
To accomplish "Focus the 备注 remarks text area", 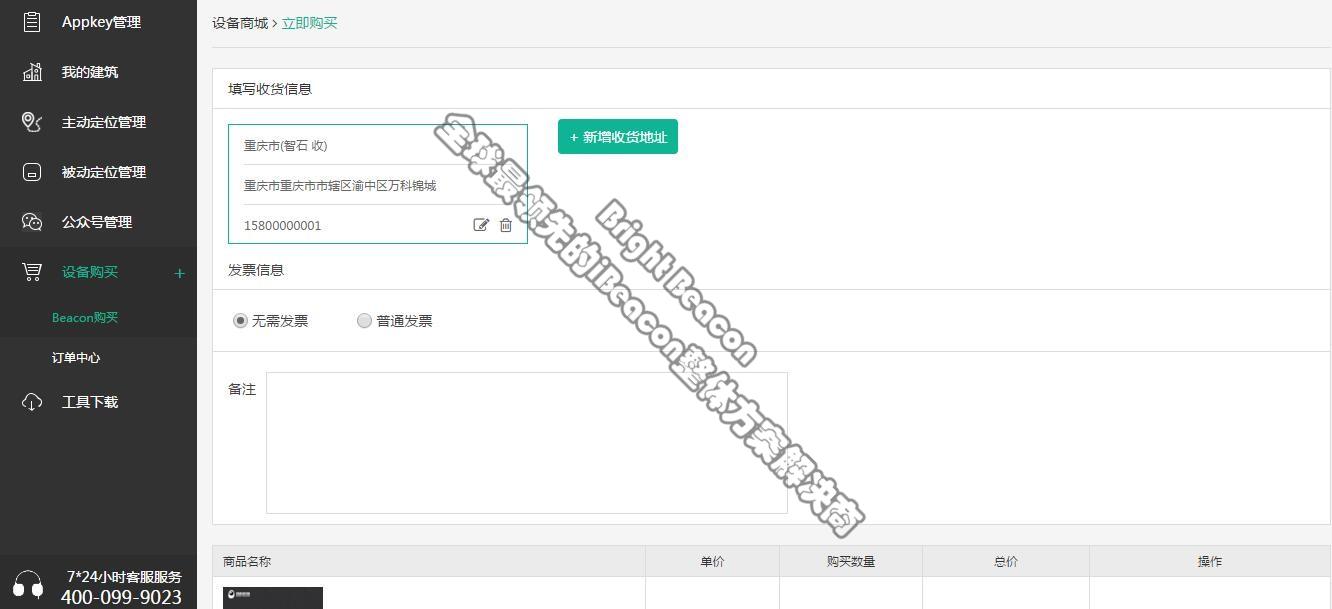I will tap(527, 443).
